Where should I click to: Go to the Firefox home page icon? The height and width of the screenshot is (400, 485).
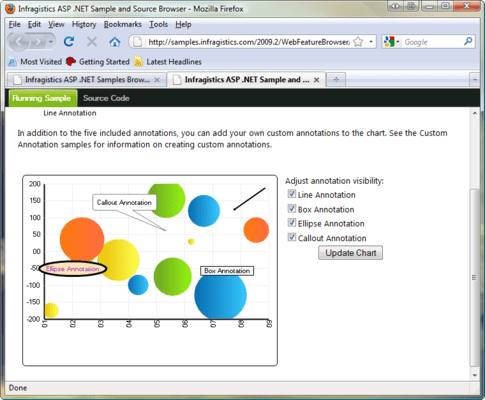tap(115, 42)
